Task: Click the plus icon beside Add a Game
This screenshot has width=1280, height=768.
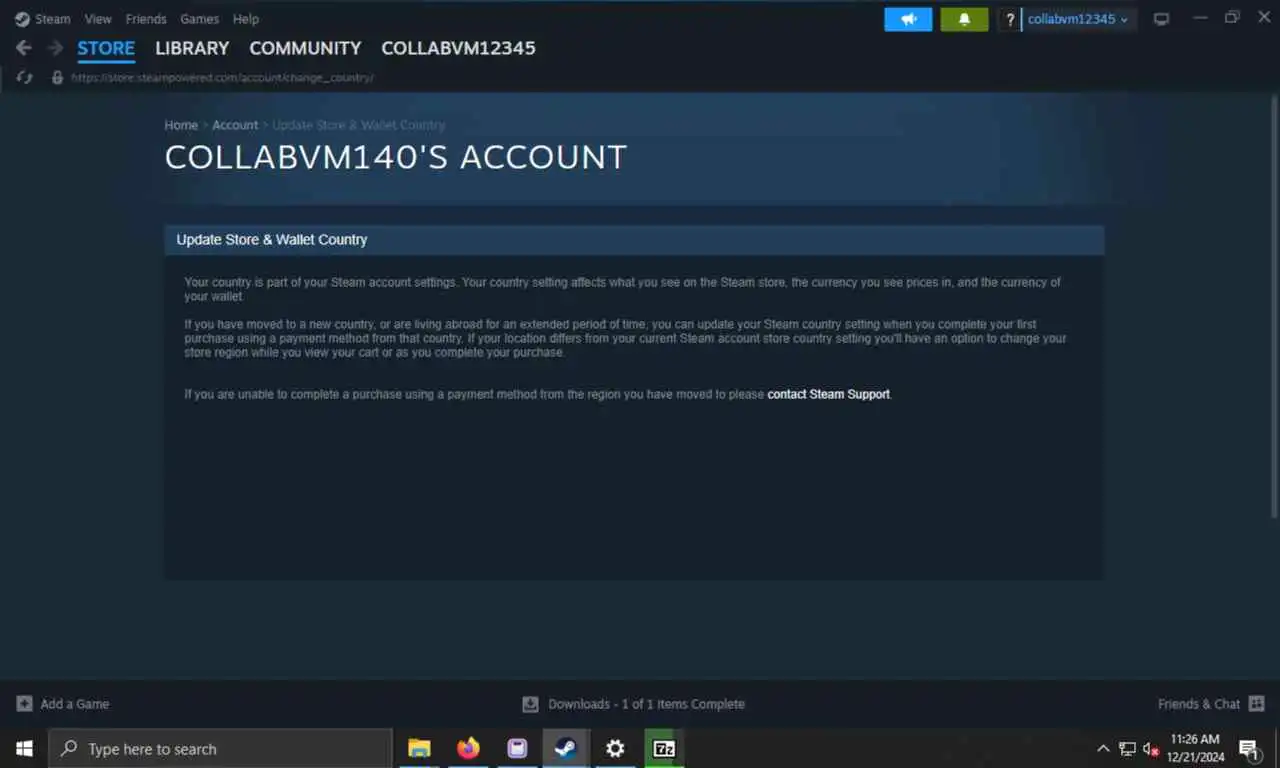Action: click(x=25, y=704)
